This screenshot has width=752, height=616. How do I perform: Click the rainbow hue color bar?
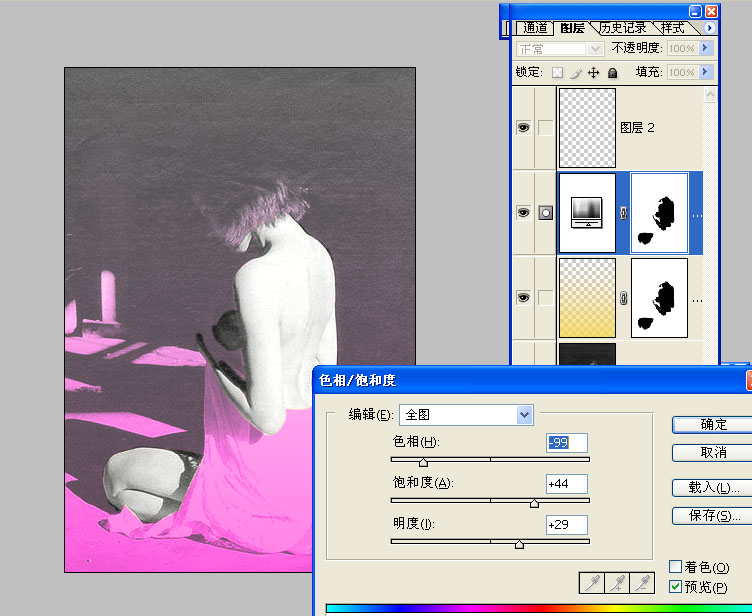(x=539, y=609)
